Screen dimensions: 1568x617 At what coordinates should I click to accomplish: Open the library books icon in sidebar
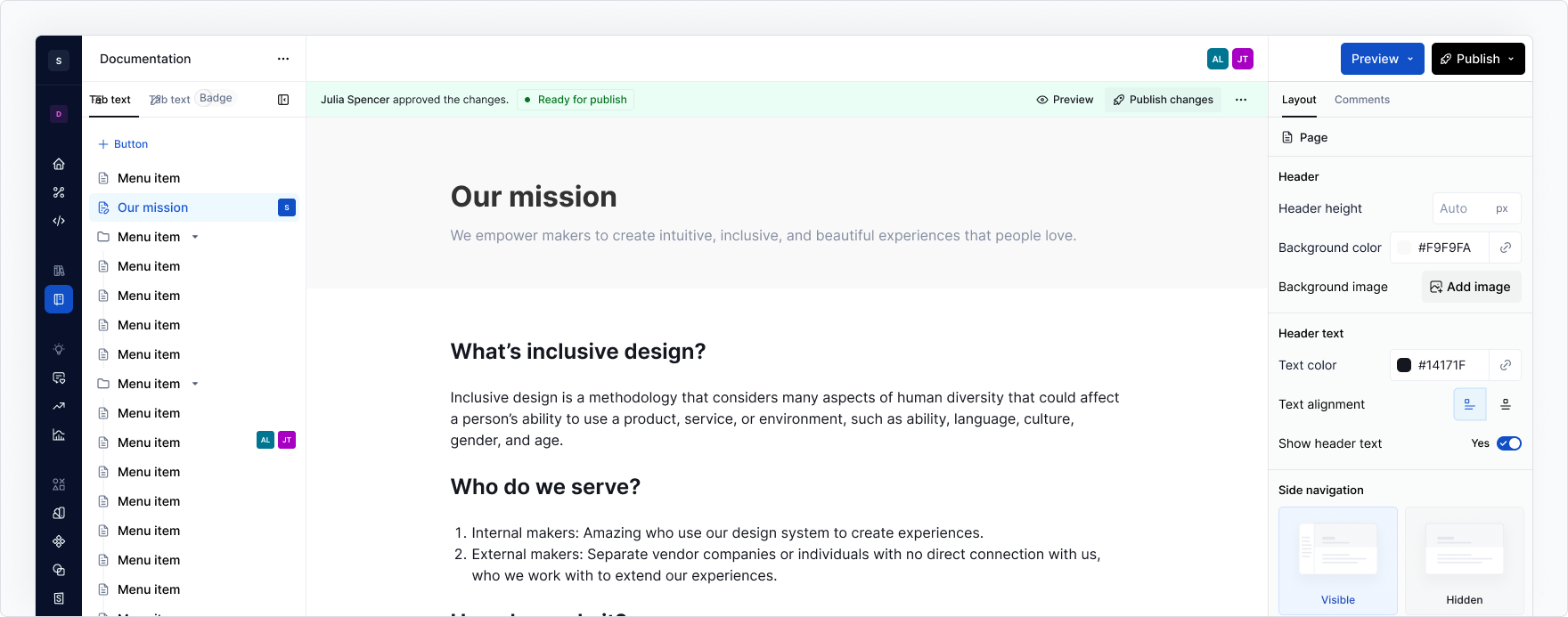(x=59, y=271)
